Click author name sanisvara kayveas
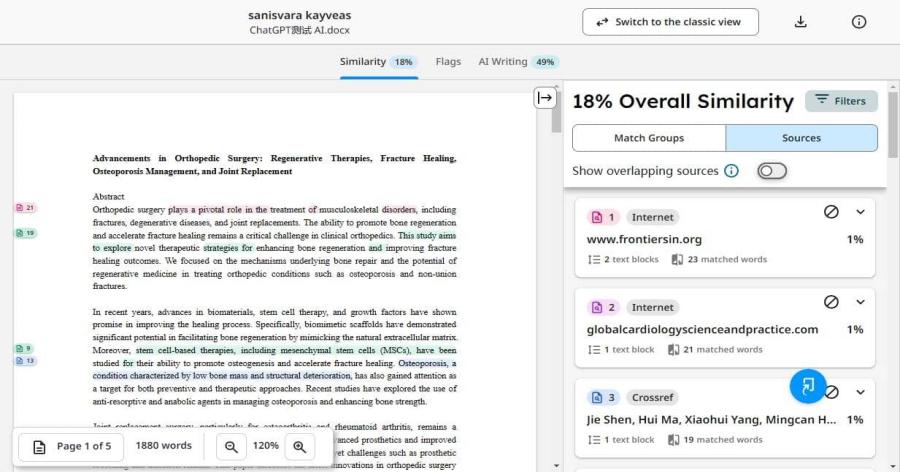Viewport: 900px width, 472px height. pos(300,16)
